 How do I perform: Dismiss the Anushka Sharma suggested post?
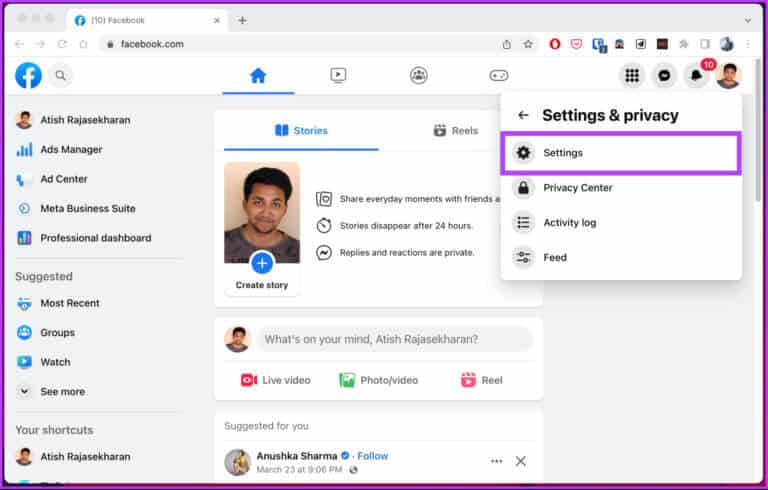point(521,461)
